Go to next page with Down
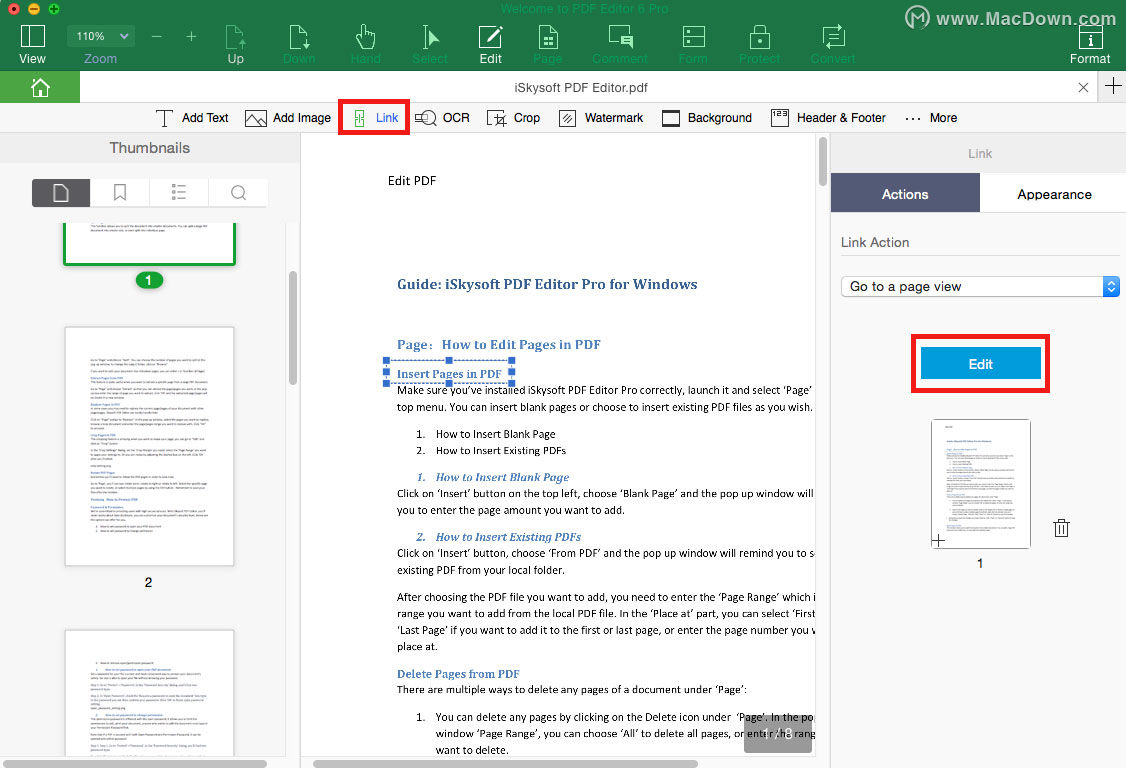The height and width of the screenshot is (768, 1126). (x=299, y=45)
